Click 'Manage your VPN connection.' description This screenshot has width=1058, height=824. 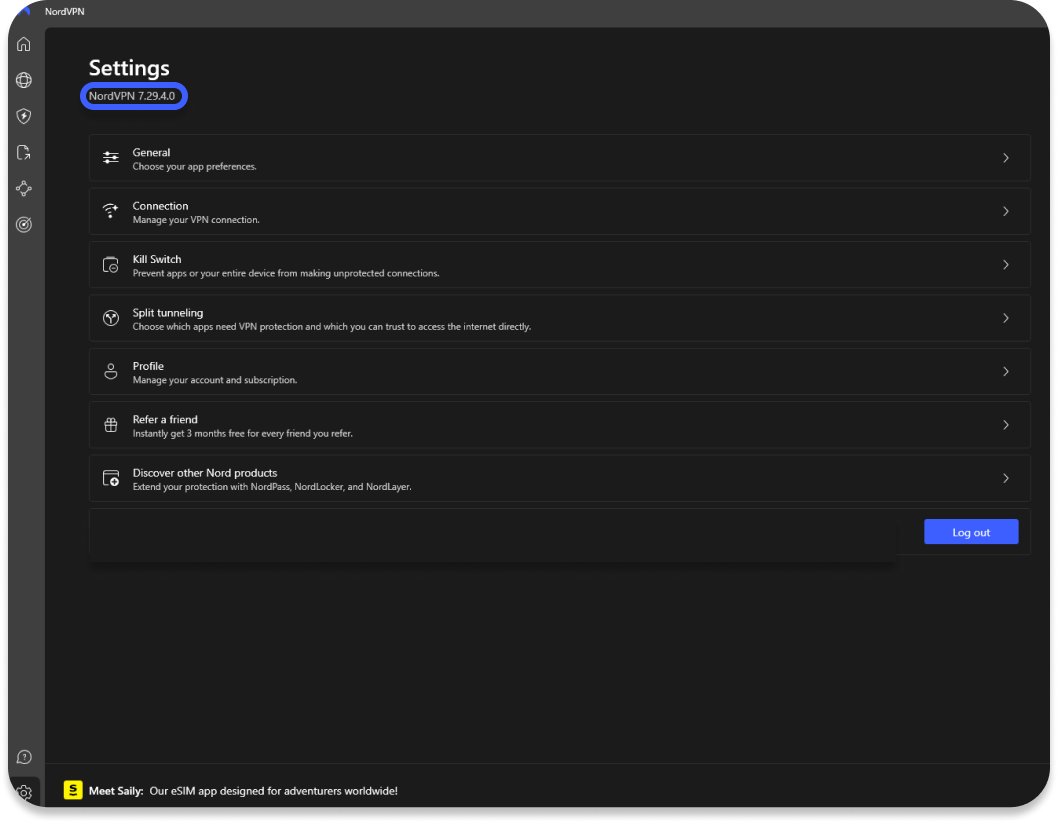pyautogui.click(x=196, y=220)
